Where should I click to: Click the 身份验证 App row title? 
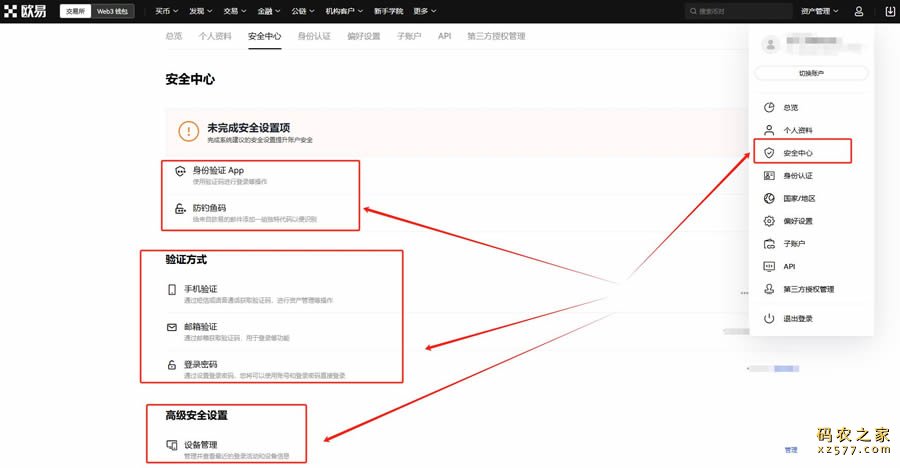(x=218, y=171)
